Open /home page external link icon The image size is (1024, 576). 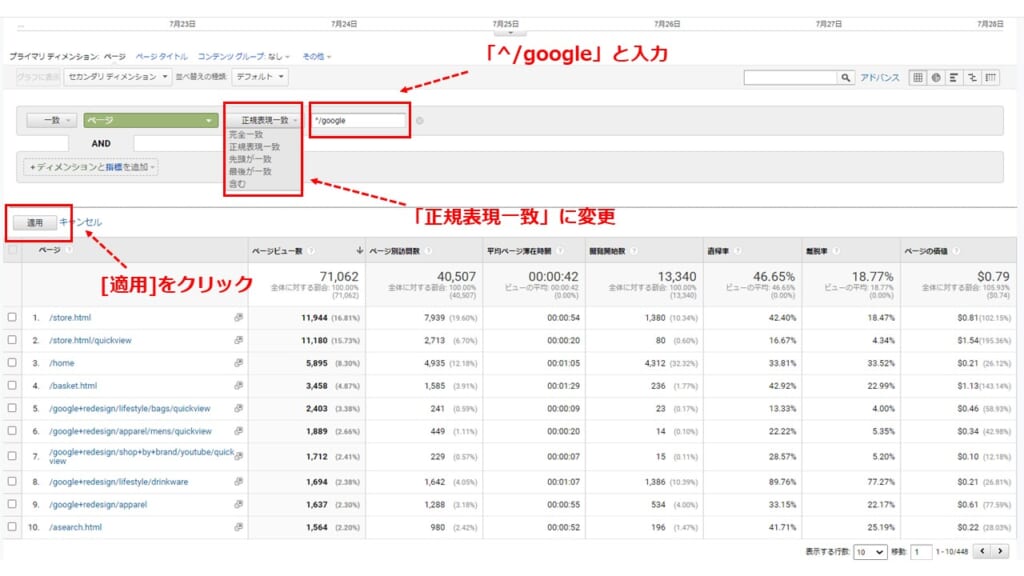click(x=238, y=363)
